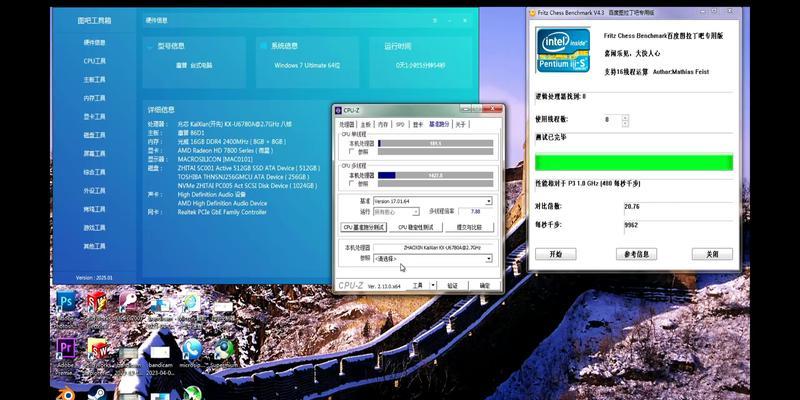
Task: Click 对比倍数 value 20.76
Action: point(632,207)
